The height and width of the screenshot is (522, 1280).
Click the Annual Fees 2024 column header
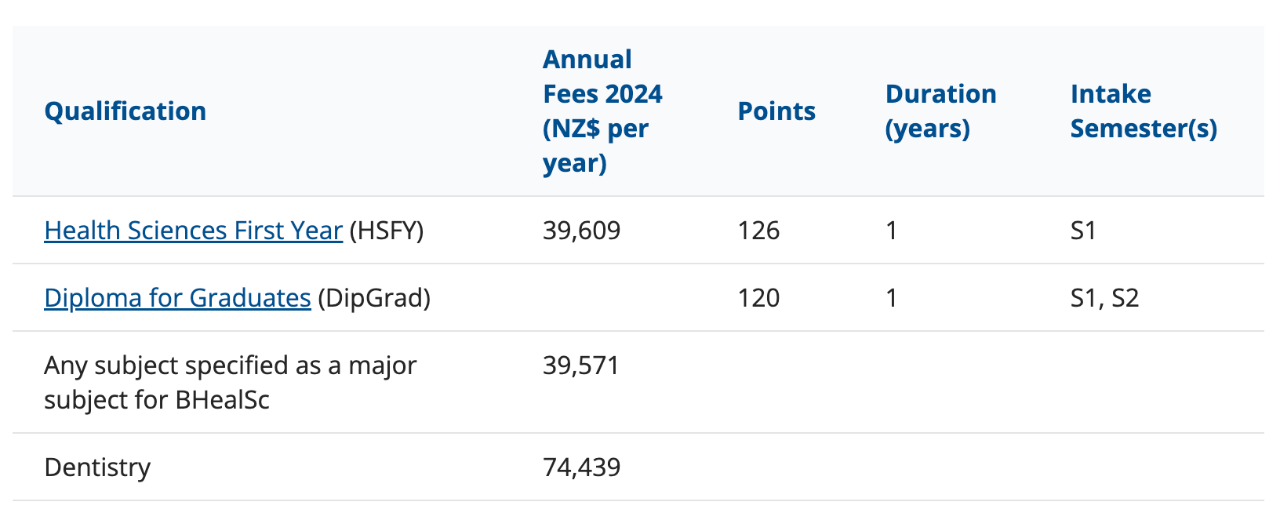[603, 111]
